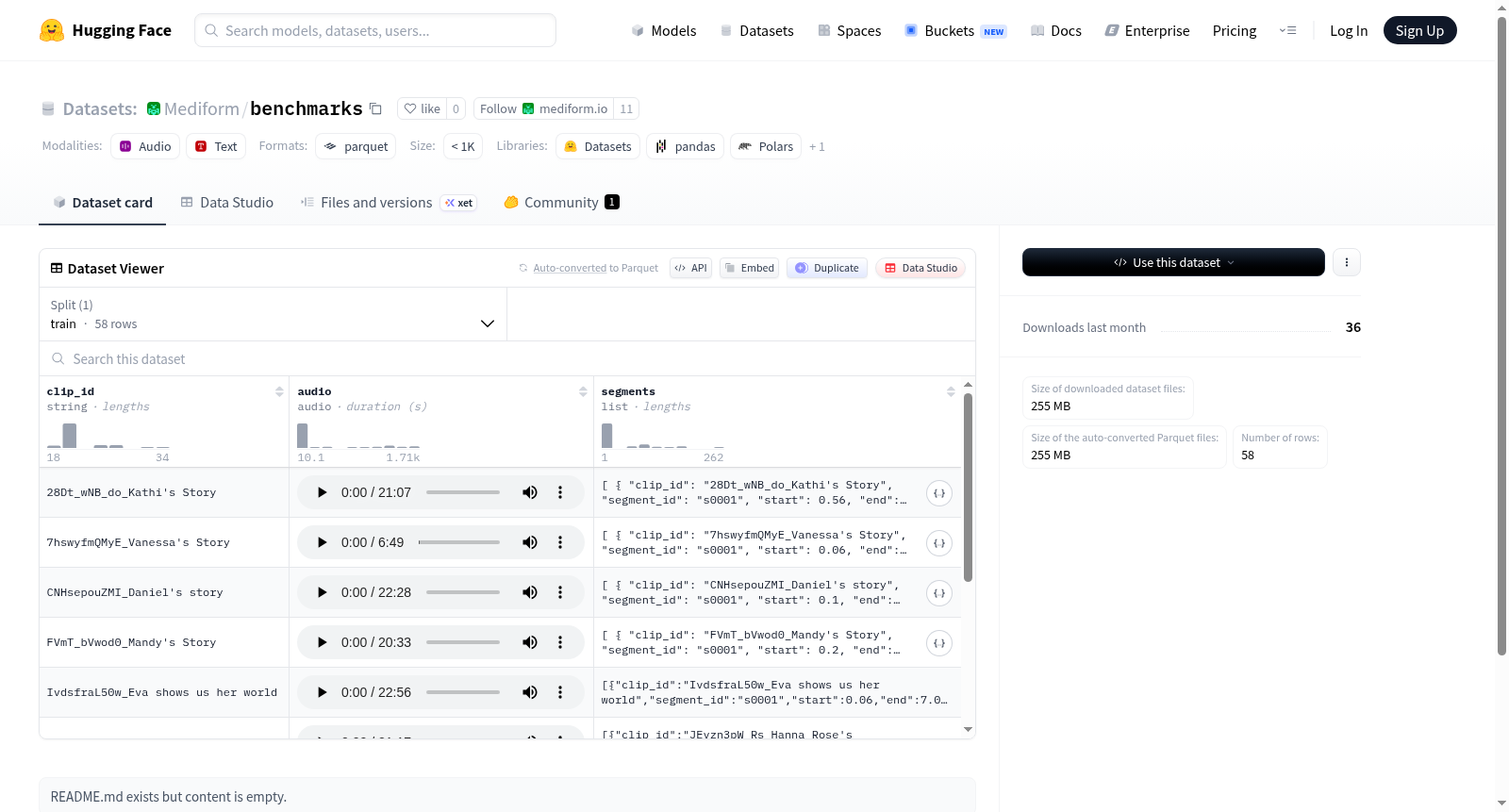Open the dataset three-dot options menu
The image size is (1509, 812).
coord(1347,262)
